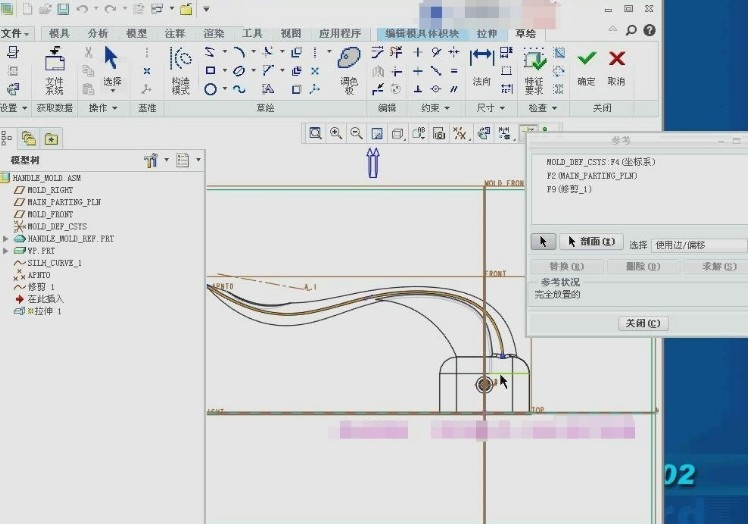The height and width of the screenshot is (524, 748).
Task: Click the Offset edge tool icon
Action: (x=296, y=52)
